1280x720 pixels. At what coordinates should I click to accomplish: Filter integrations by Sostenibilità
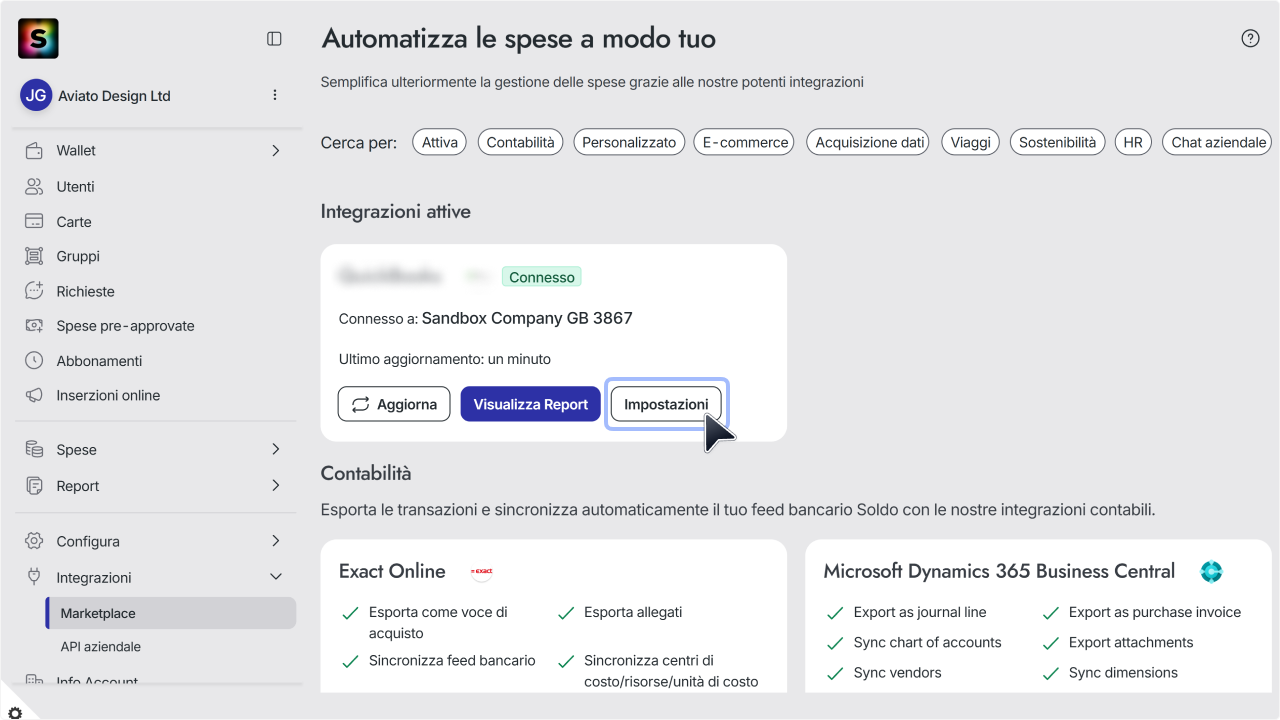(x=1058, y=142)
